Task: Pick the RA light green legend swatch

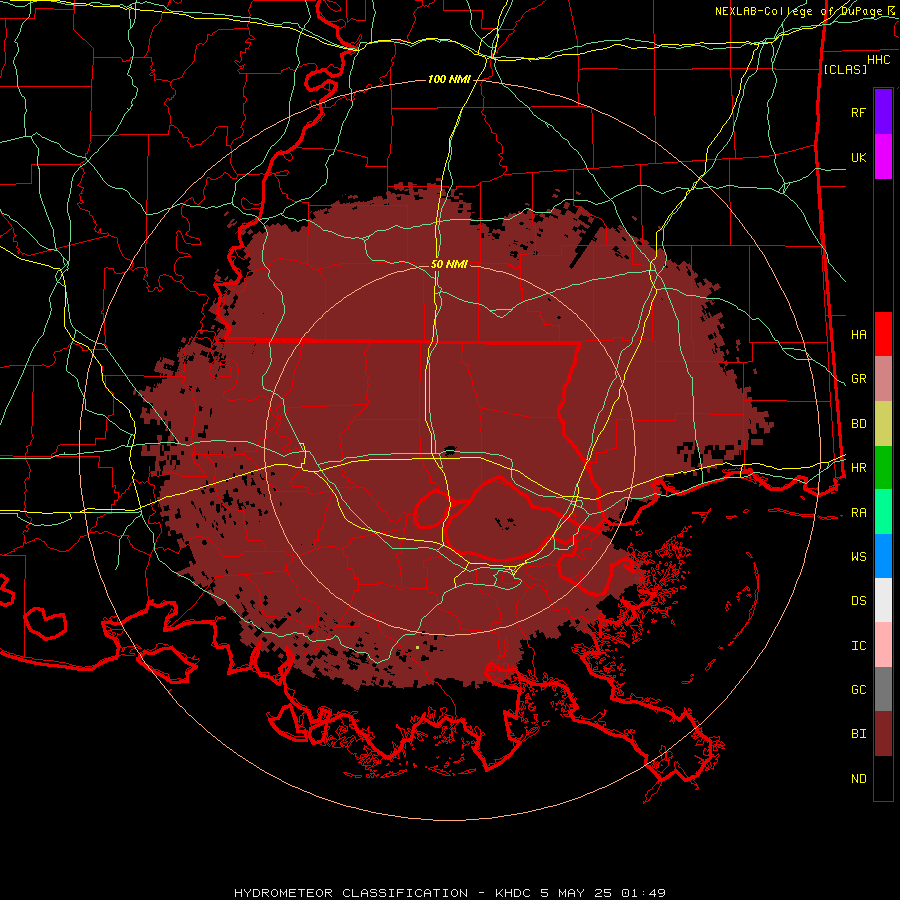Action: coord(883,512)
